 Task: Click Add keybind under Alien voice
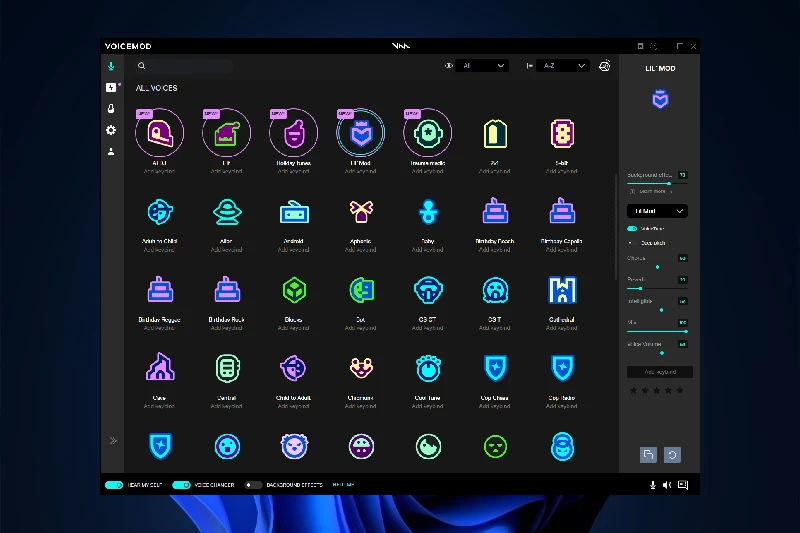(227, 249)
